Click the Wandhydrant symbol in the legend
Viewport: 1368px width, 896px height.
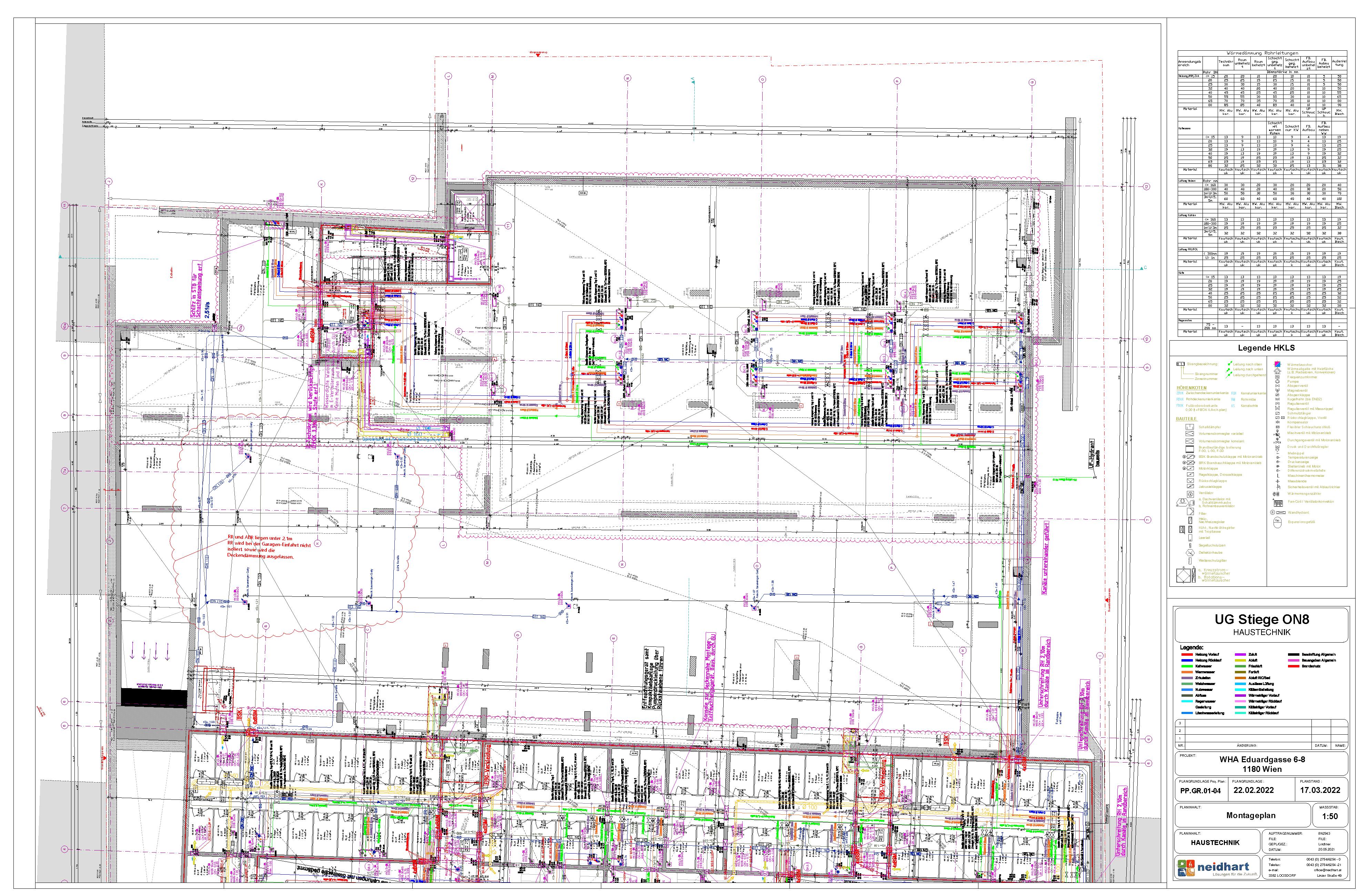point(1281,513)
